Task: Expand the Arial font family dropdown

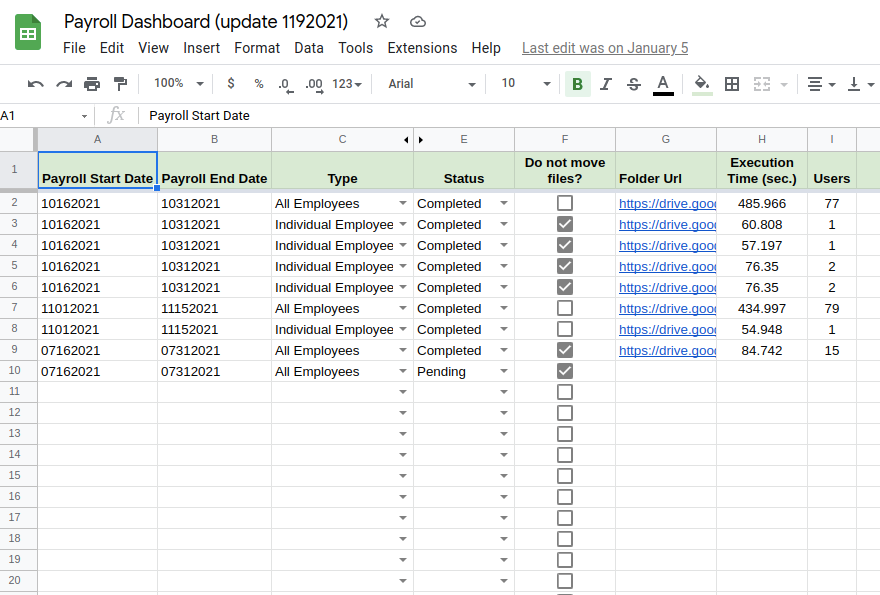Action: coord(432,84)
